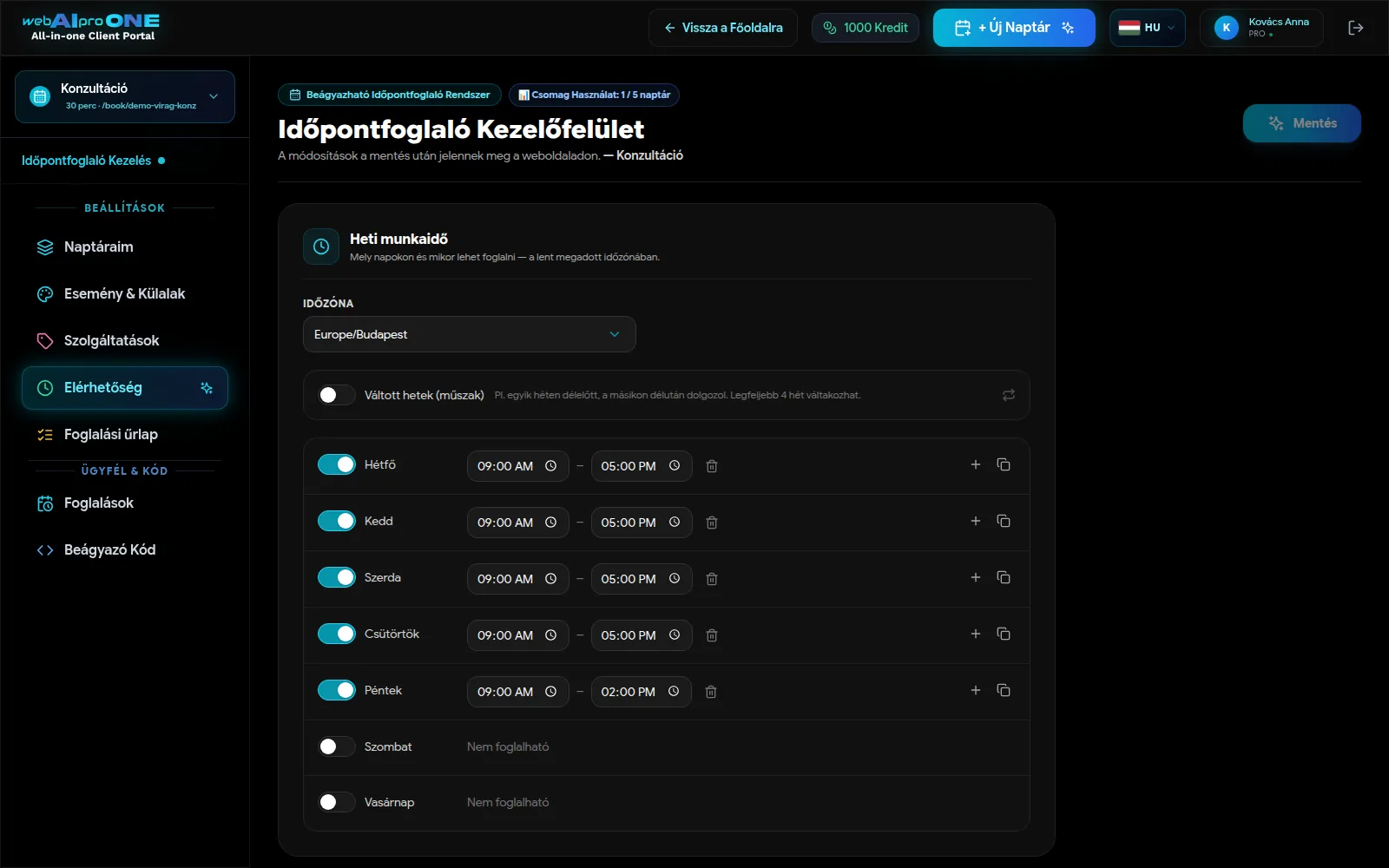Save changes with the Mentés button
The width and height of the screenshot is (1389, 868).
tap(1301, 123)
